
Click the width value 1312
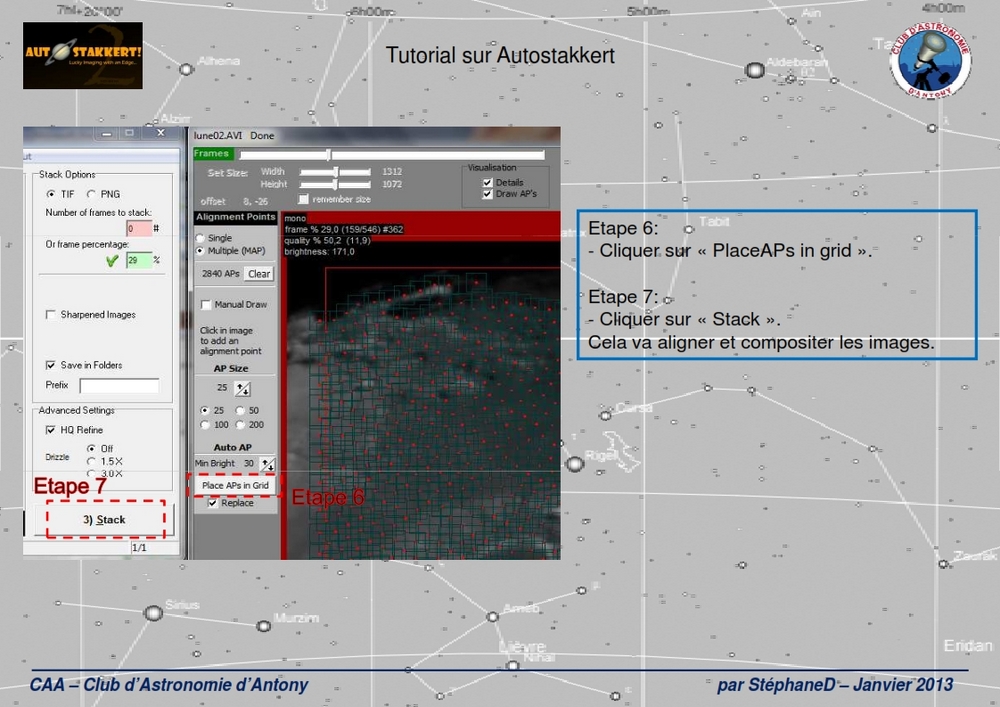click(x=392, y=172)
